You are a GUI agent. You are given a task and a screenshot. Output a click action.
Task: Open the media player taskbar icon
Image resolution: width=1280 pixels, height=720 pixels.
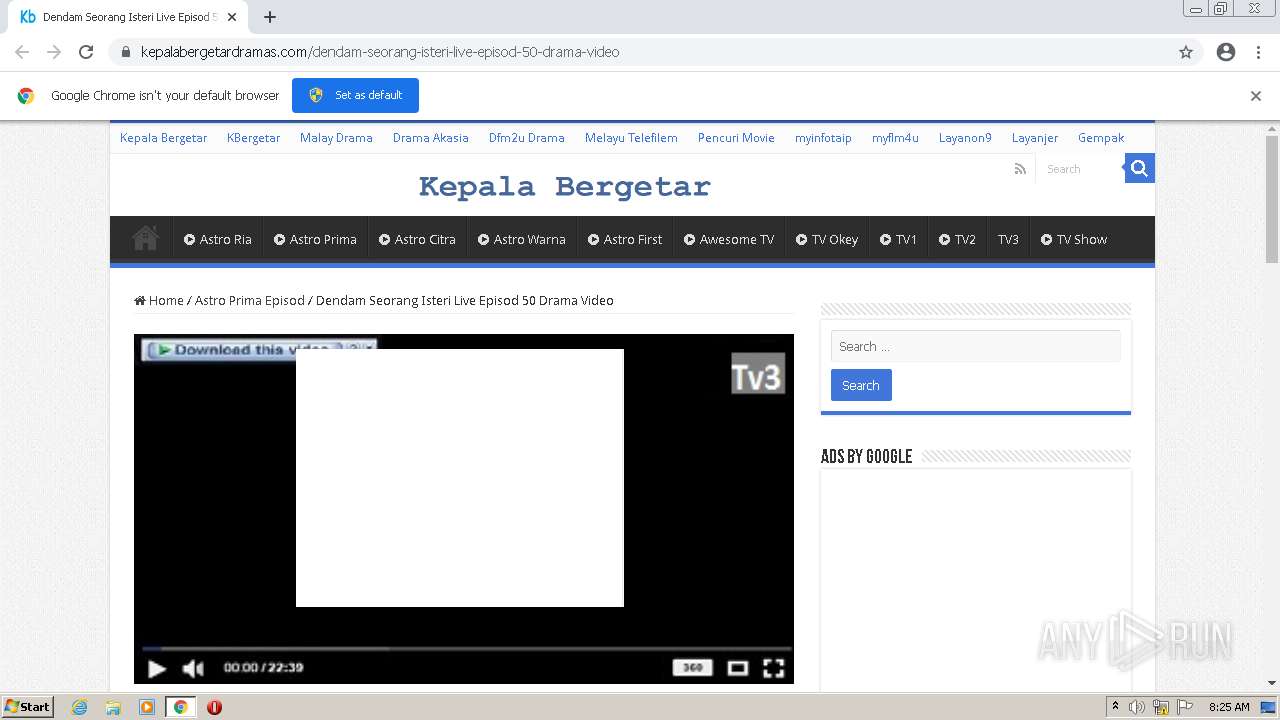(146, 707)
